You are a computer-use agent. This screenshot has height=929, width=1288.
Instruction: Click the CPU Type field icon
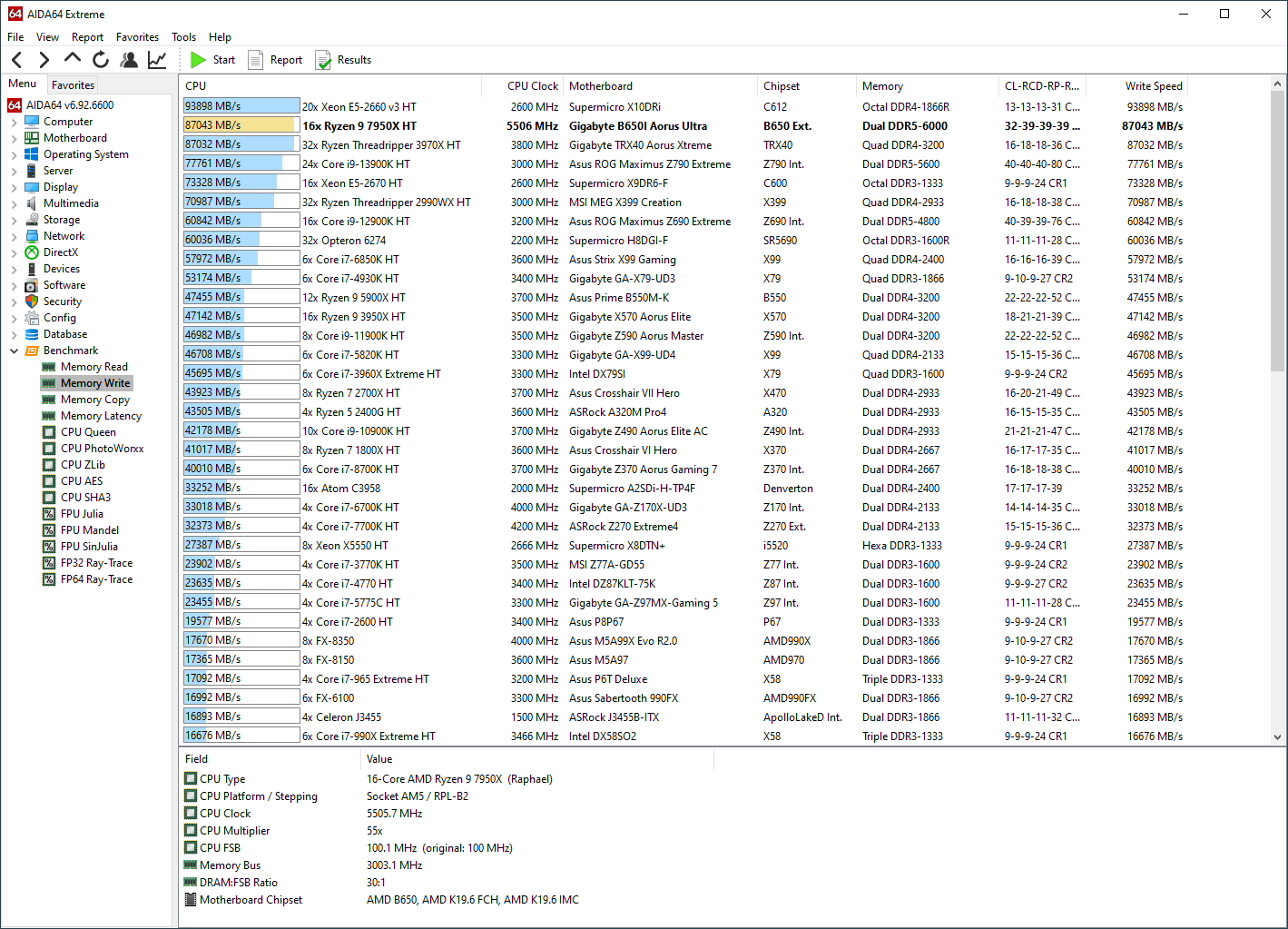(191, 779)
